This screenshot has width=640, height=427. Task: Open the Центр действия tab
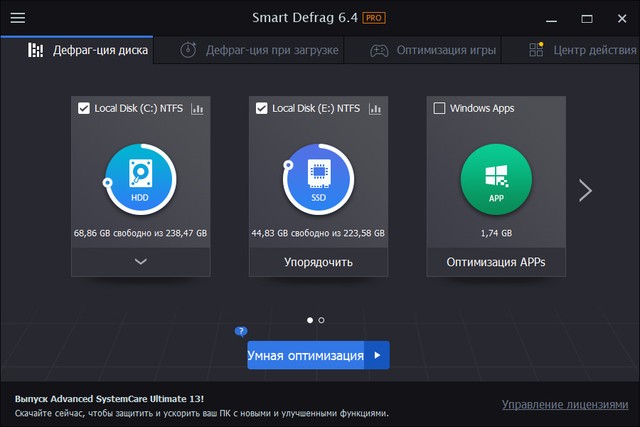[585, 50]
